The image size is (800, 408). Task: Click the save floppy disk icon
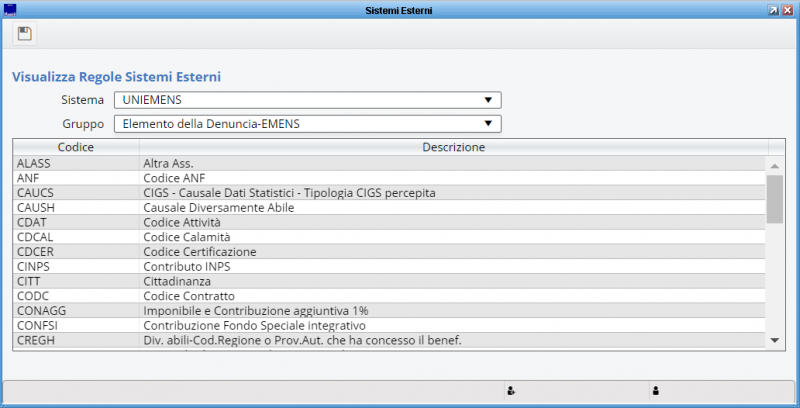point(24,34)
